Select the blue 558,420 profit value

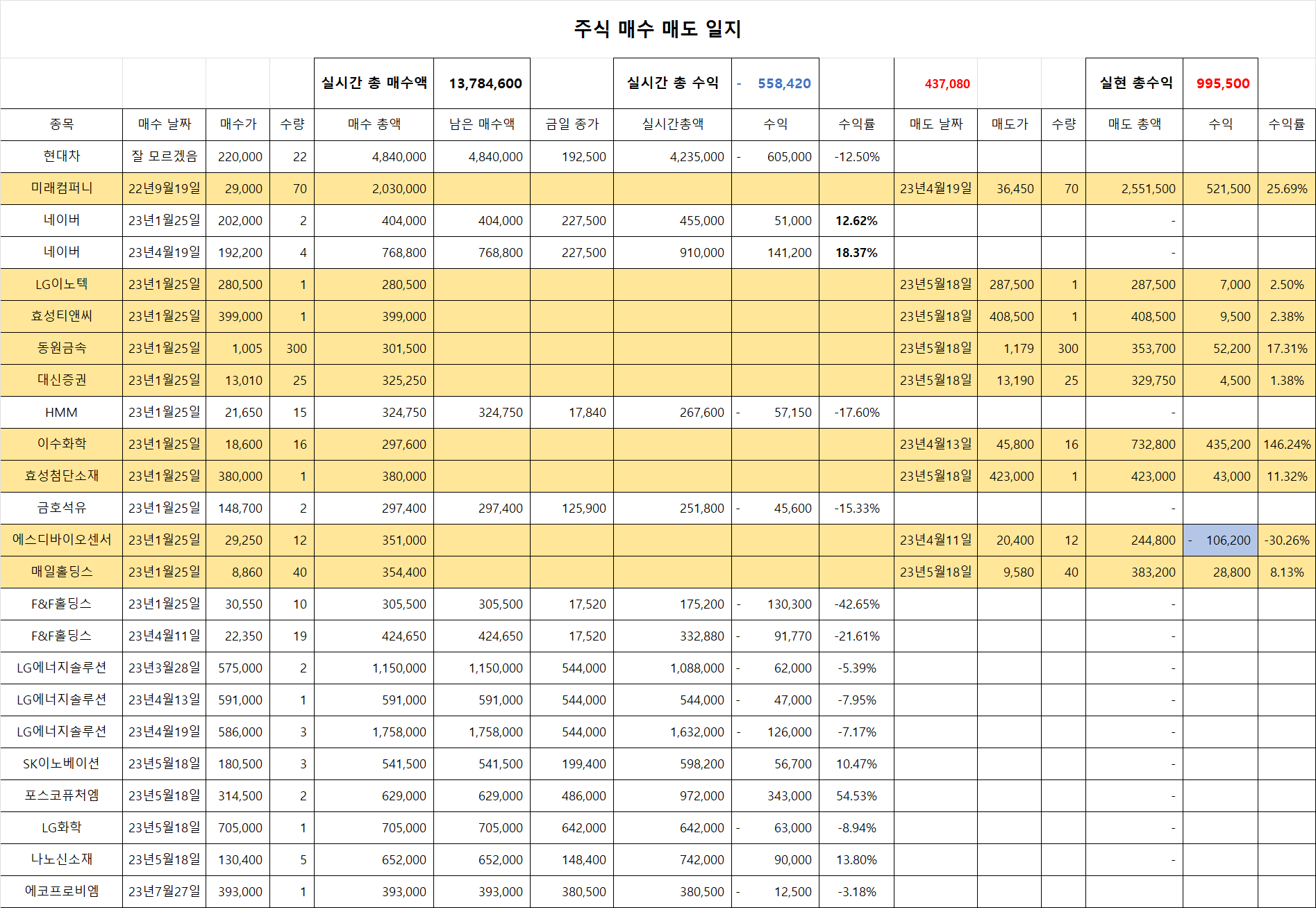pos(775,83)
